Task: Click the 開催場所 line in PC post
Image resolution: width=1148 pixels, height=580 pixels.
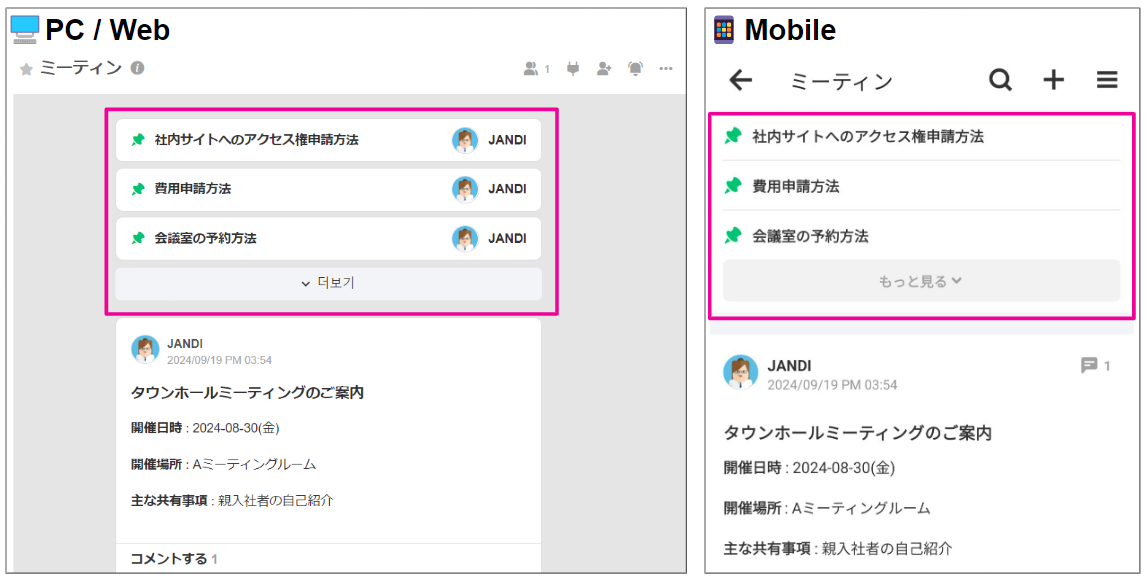Action: pyautogui.click(x=223, y=464)
